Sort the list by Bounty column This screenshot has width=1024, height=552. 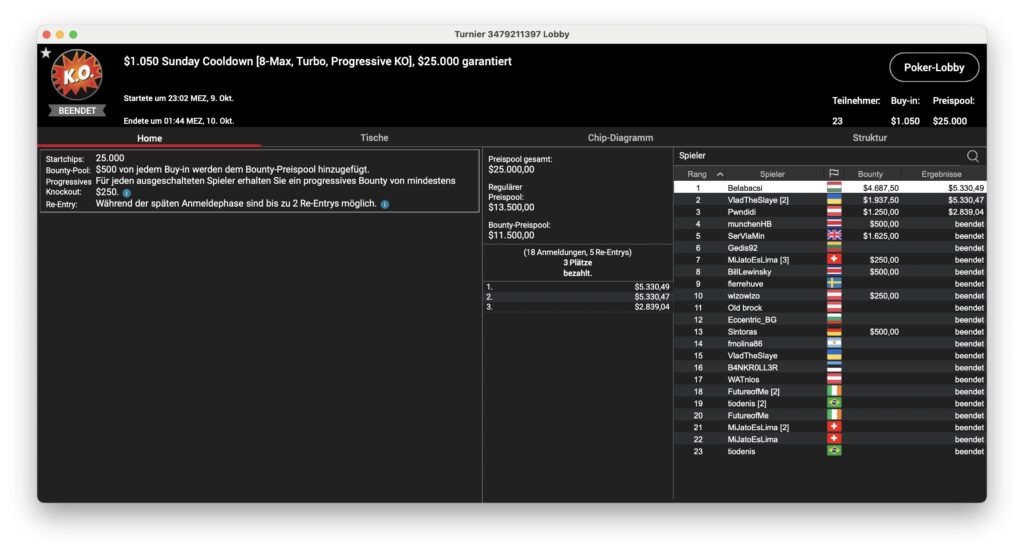[x=870, y=174]
